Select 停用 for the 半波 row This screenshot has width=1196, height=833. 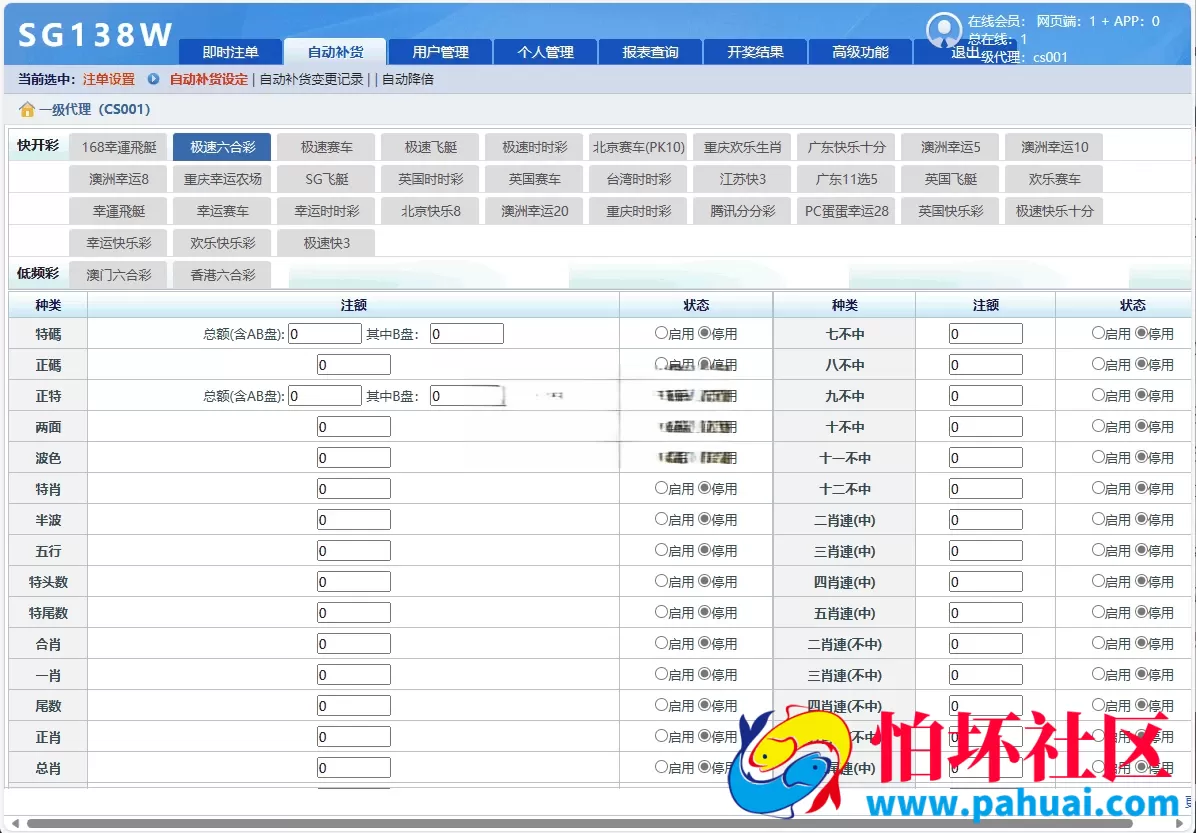click(x=704, y=519)
